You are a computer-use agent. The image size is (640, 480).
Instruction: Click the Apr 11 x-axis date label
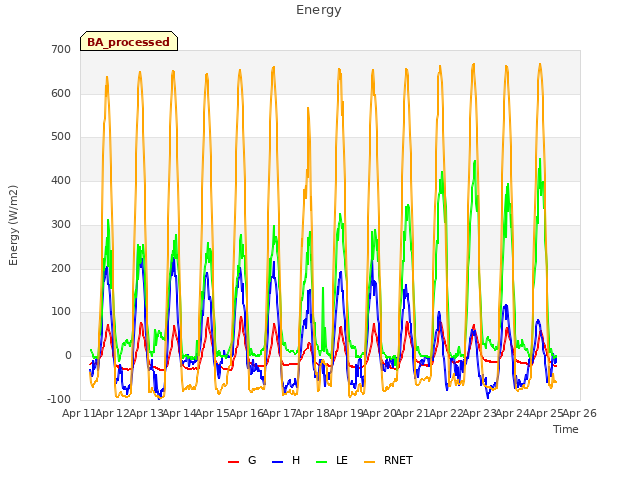pyautogui.click(x=79, y=413)
